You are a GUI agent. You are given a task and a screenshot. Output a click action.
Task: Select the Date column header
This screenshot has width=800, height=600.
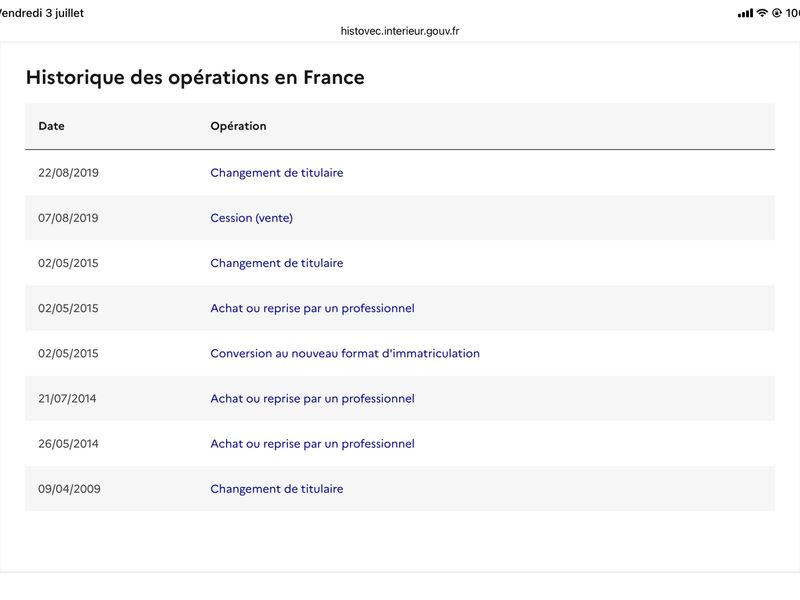(52, 126)
